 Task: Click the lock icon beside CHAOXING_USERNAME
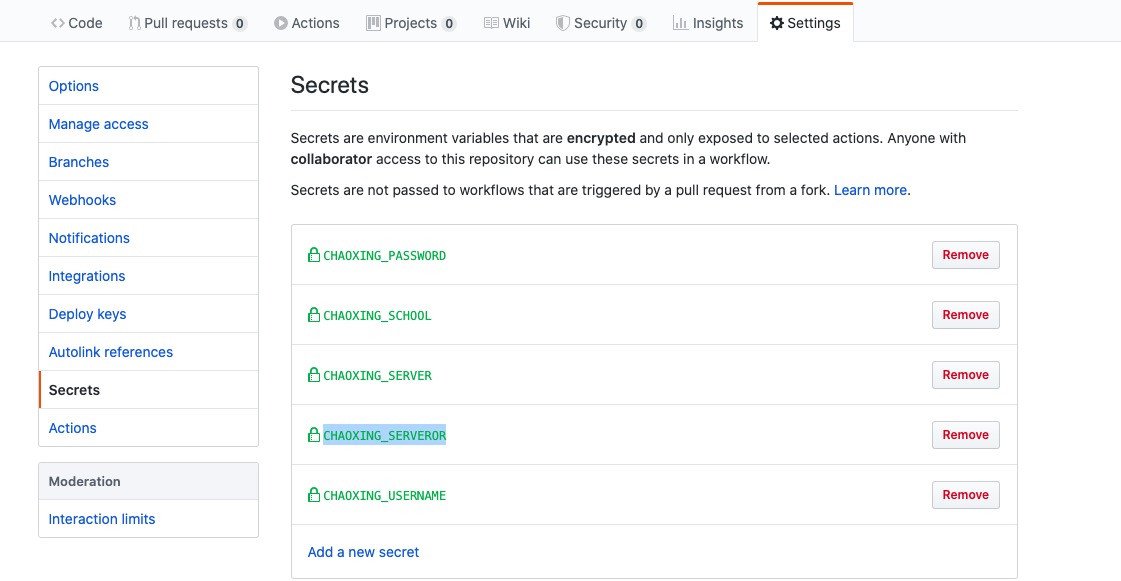pos(314,495)
